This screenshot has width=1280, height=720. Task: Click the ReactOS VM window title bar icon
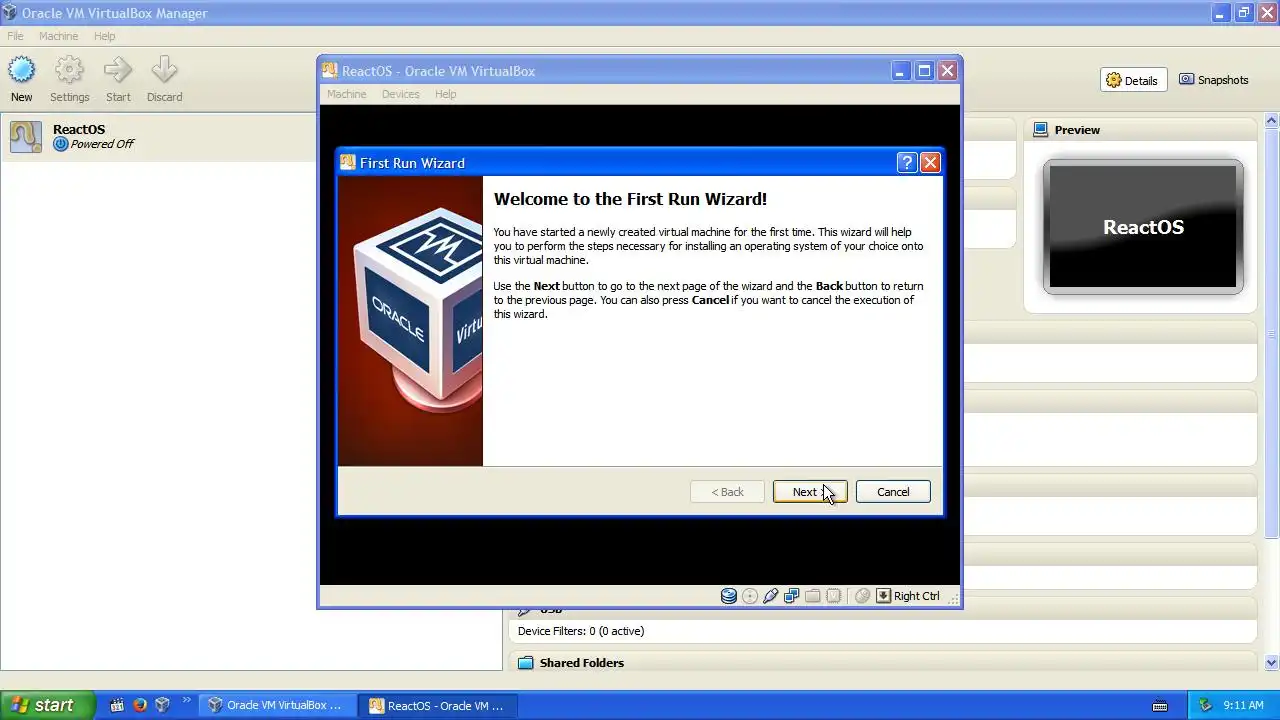coord(330,71)
